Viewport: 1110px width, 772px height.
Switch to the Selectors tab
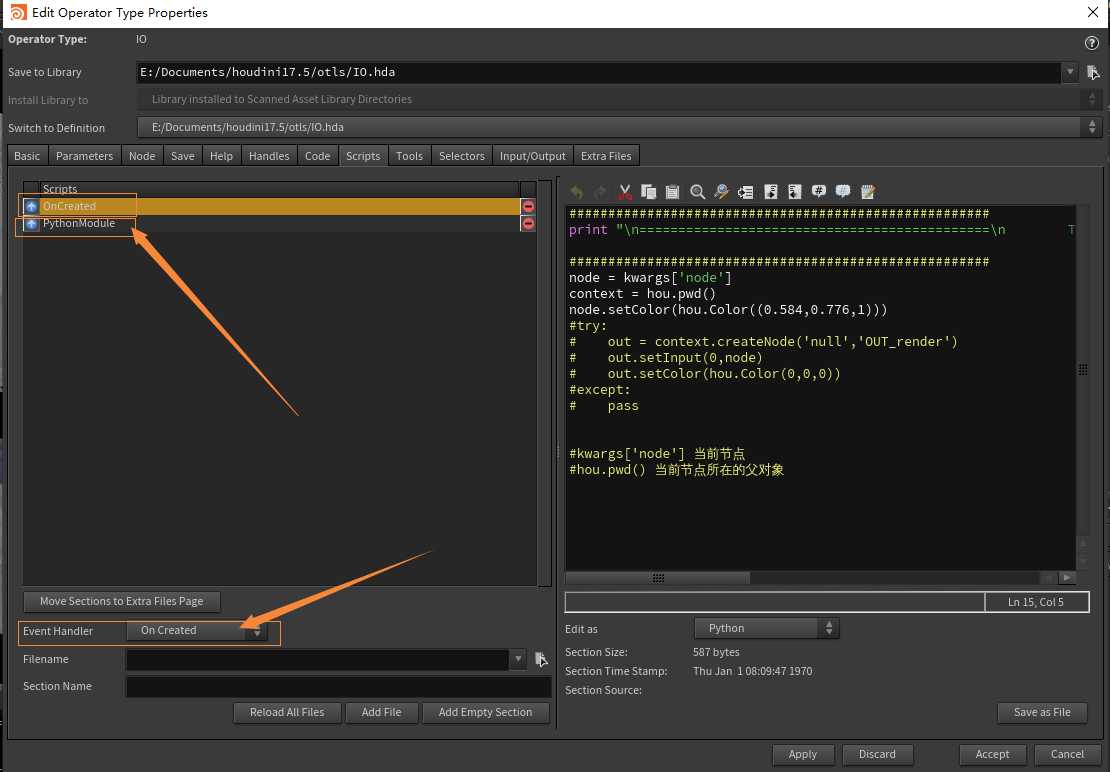tap(462, 156)
